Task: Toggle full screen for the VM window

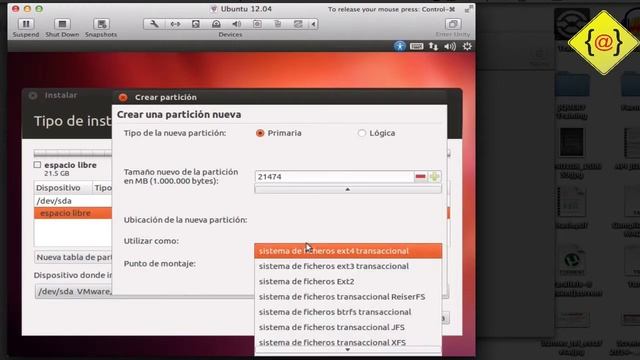Action: (x=469, y=9)
